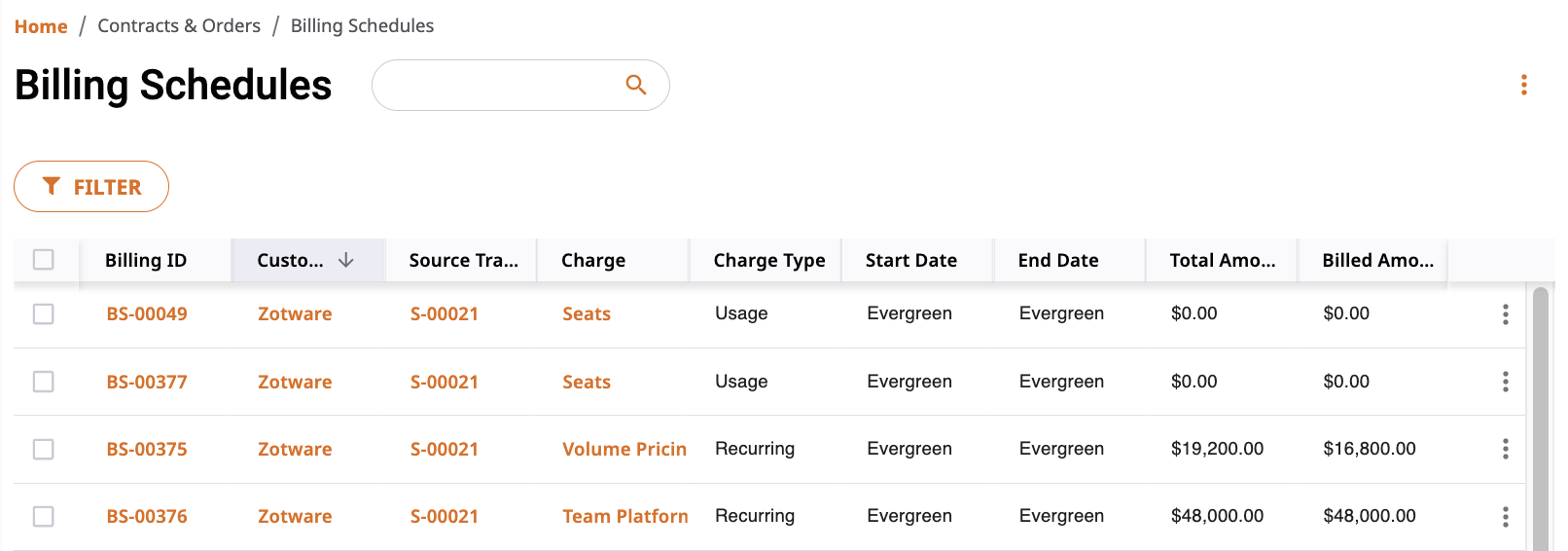Open Zotware customer in BS-00377 row
Image resolution: width=1568 pixels, height=551 pixels.
pyautogui.click(x=295, y=382)
